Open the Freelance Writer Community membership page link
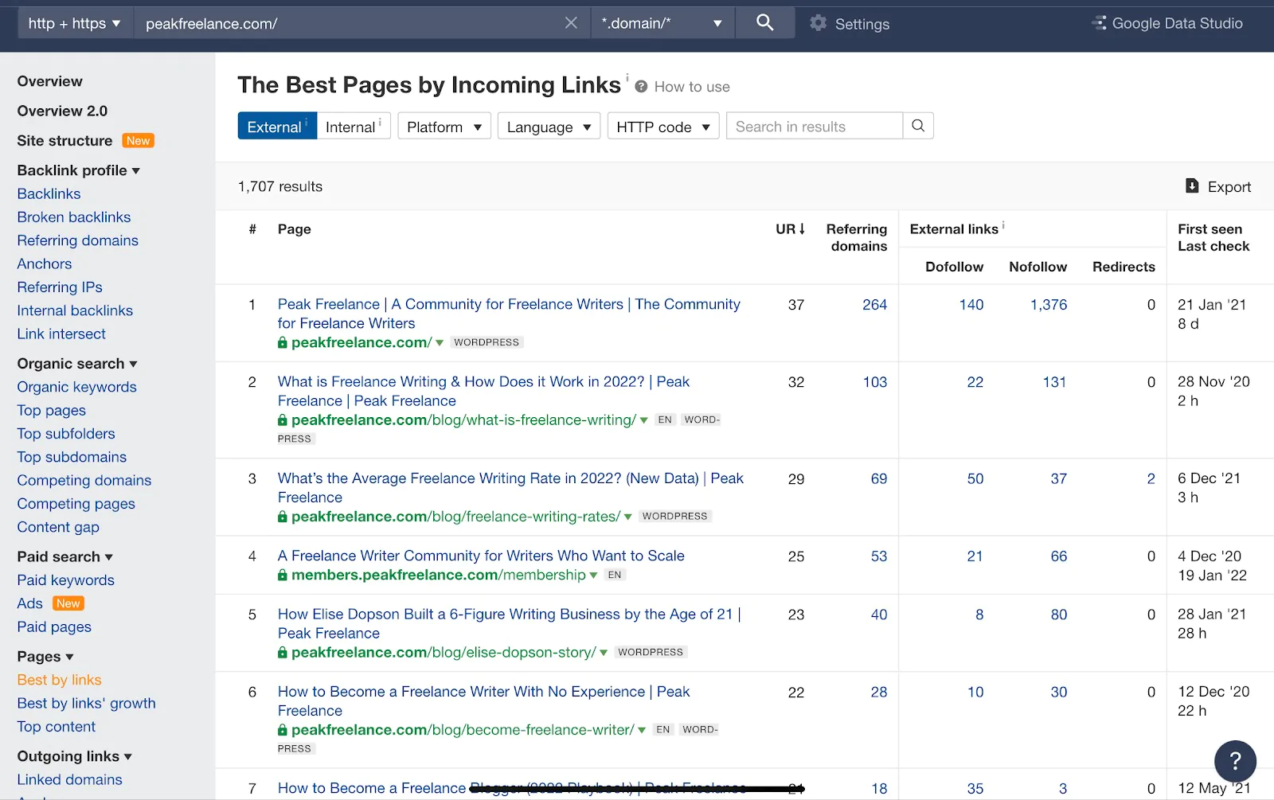 [481, 556]
